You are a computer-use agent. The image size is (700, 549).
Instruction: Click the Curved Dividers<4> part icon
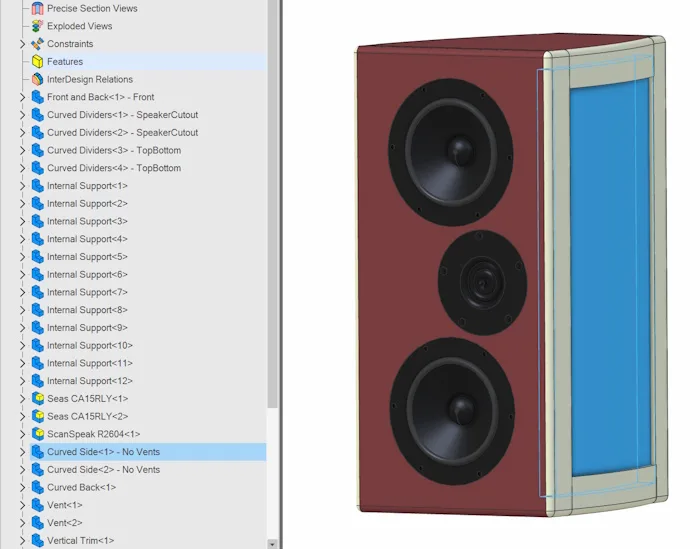(x=38, y=168)
